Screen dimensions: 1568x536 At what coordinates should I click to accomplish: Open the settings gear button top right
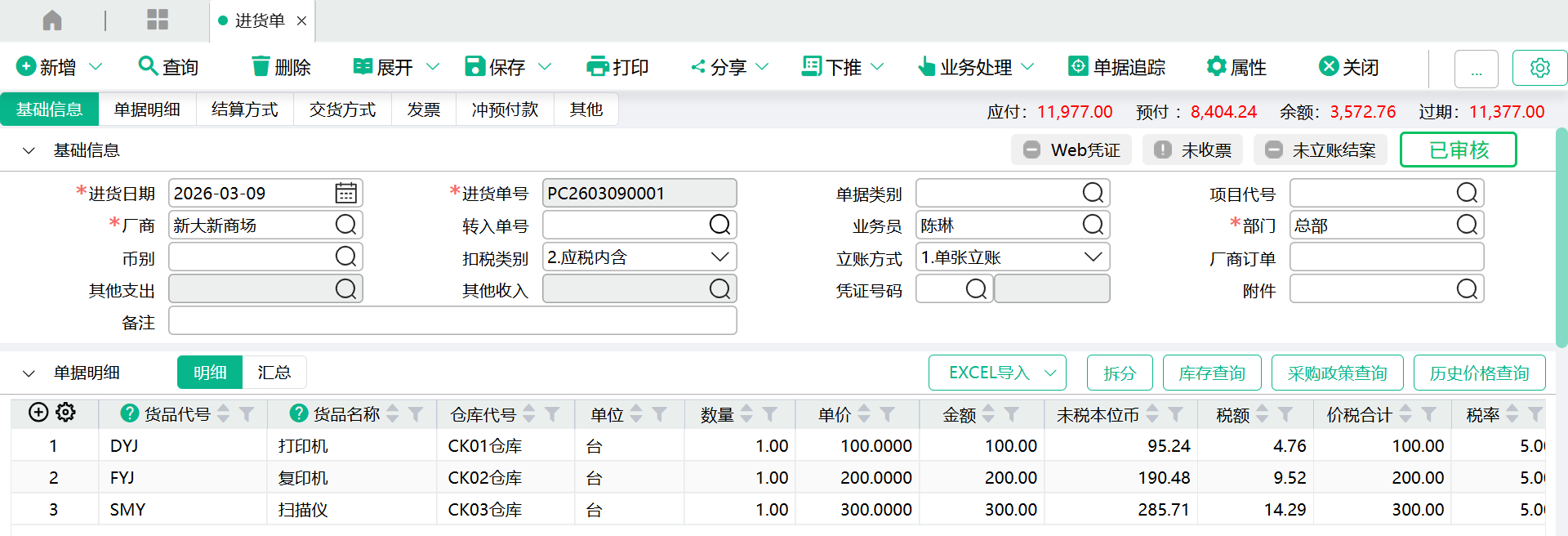[x=1539, y=68]
